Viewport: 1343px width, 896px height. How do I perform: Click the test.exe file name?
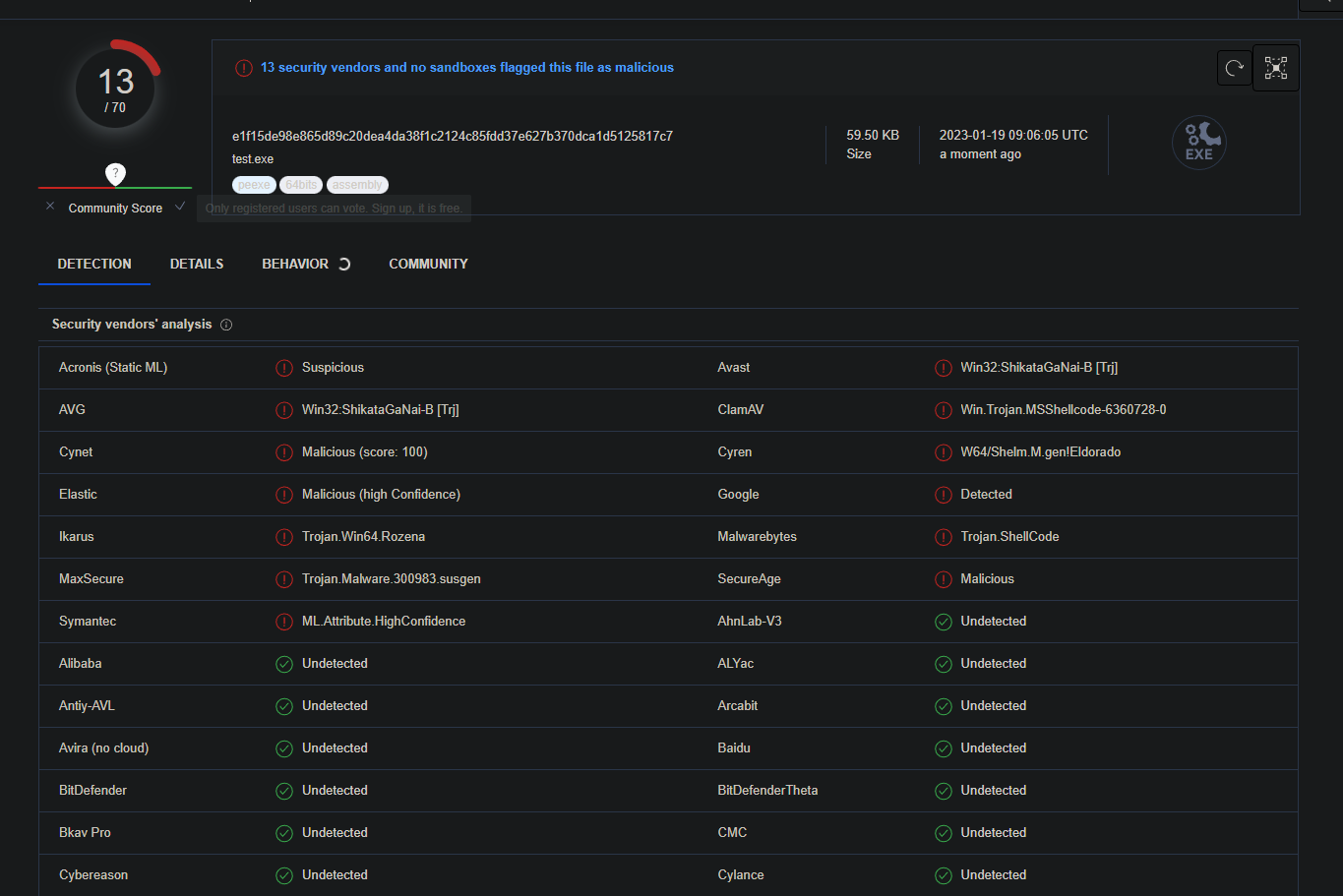tap(253, 159)
